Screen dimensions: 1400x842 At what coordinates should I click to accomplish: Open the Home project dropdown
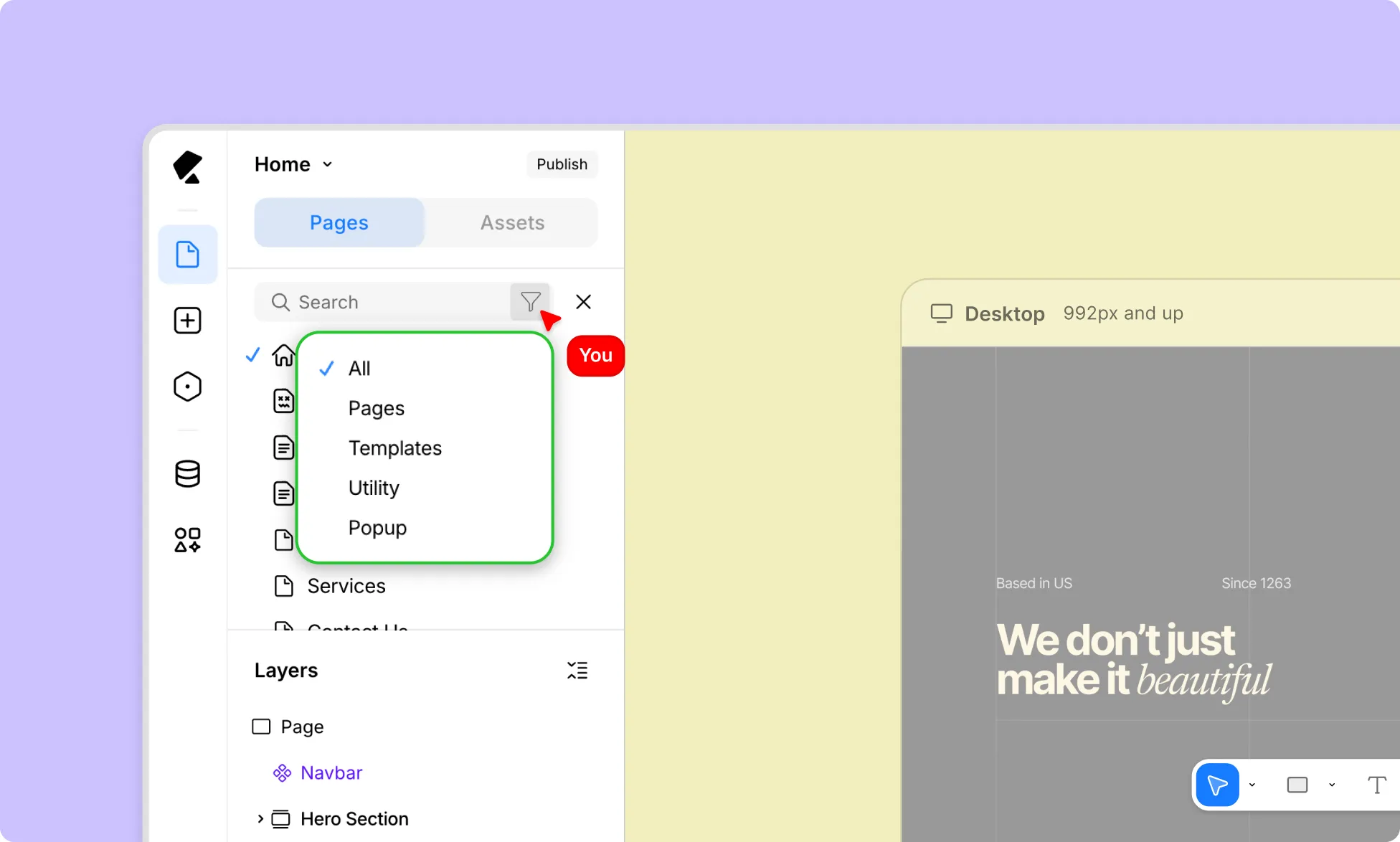[x=293, y=164]
